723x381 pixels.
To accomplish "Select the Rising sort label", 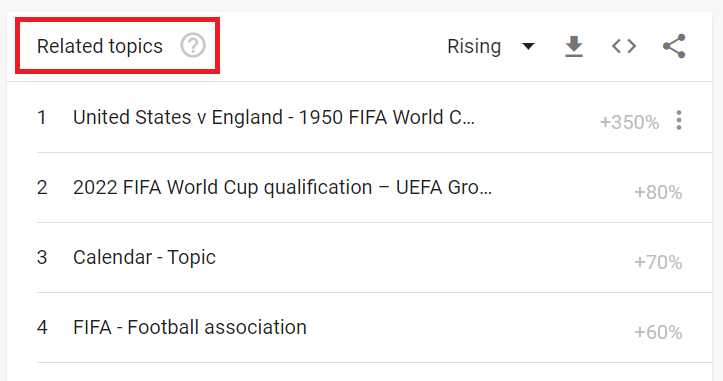I will 474,46.
